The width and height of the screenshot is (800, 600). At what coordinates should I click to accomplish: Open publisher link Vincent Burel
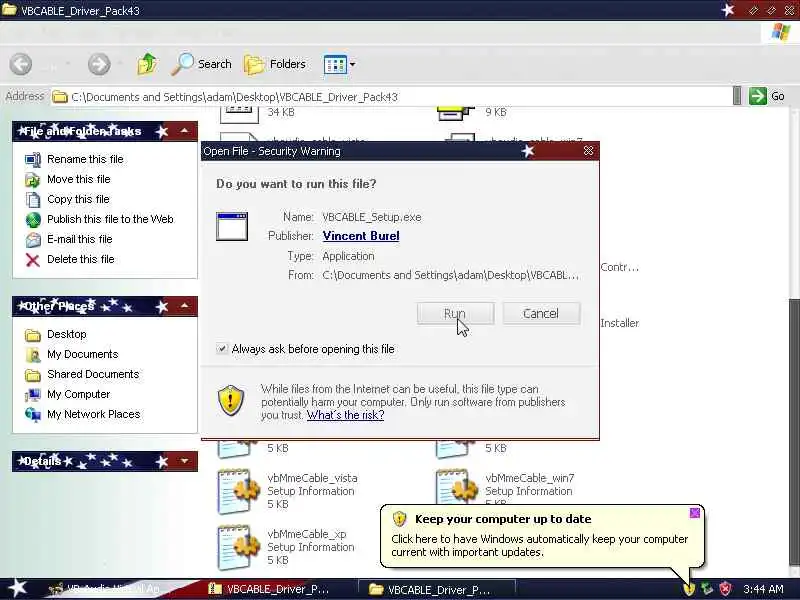tap(361, 236)
